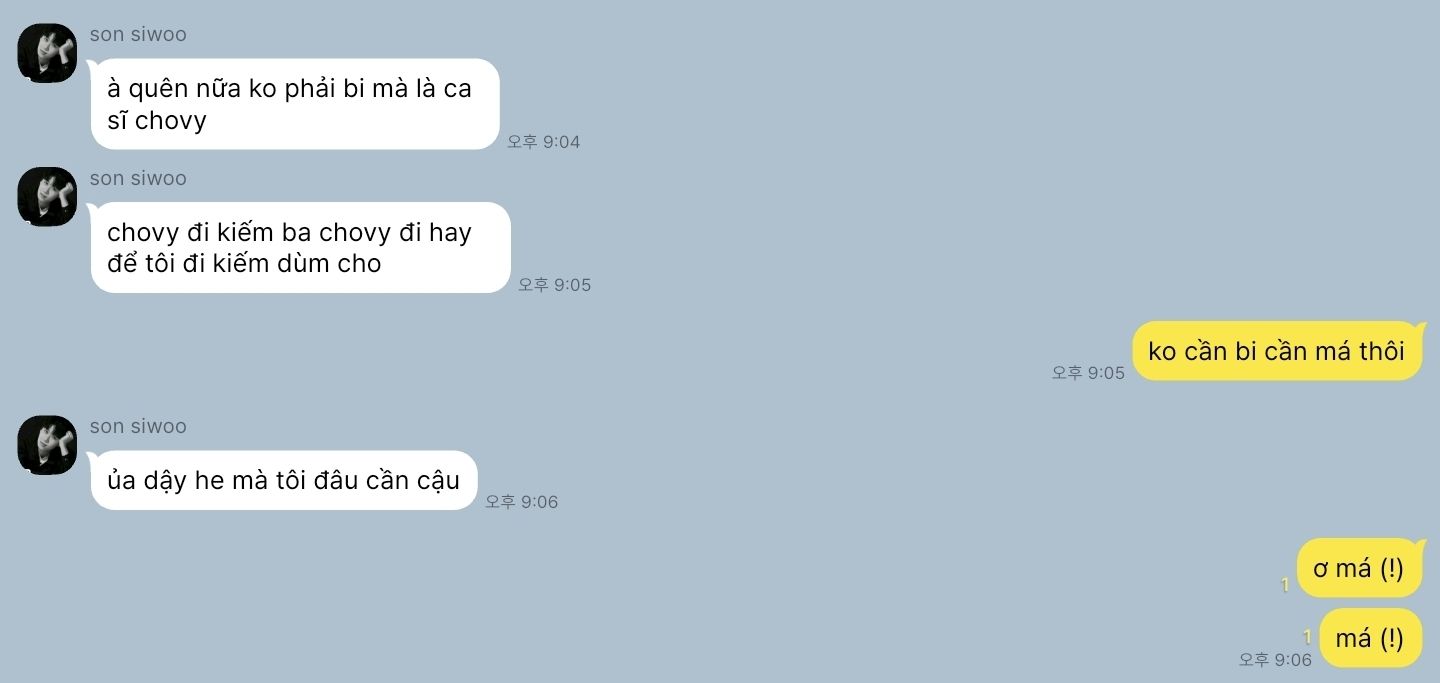Click the 오후 9:05 timestamp beside the yellow bubble
1440x683 pixels.
pos(1088,373)
